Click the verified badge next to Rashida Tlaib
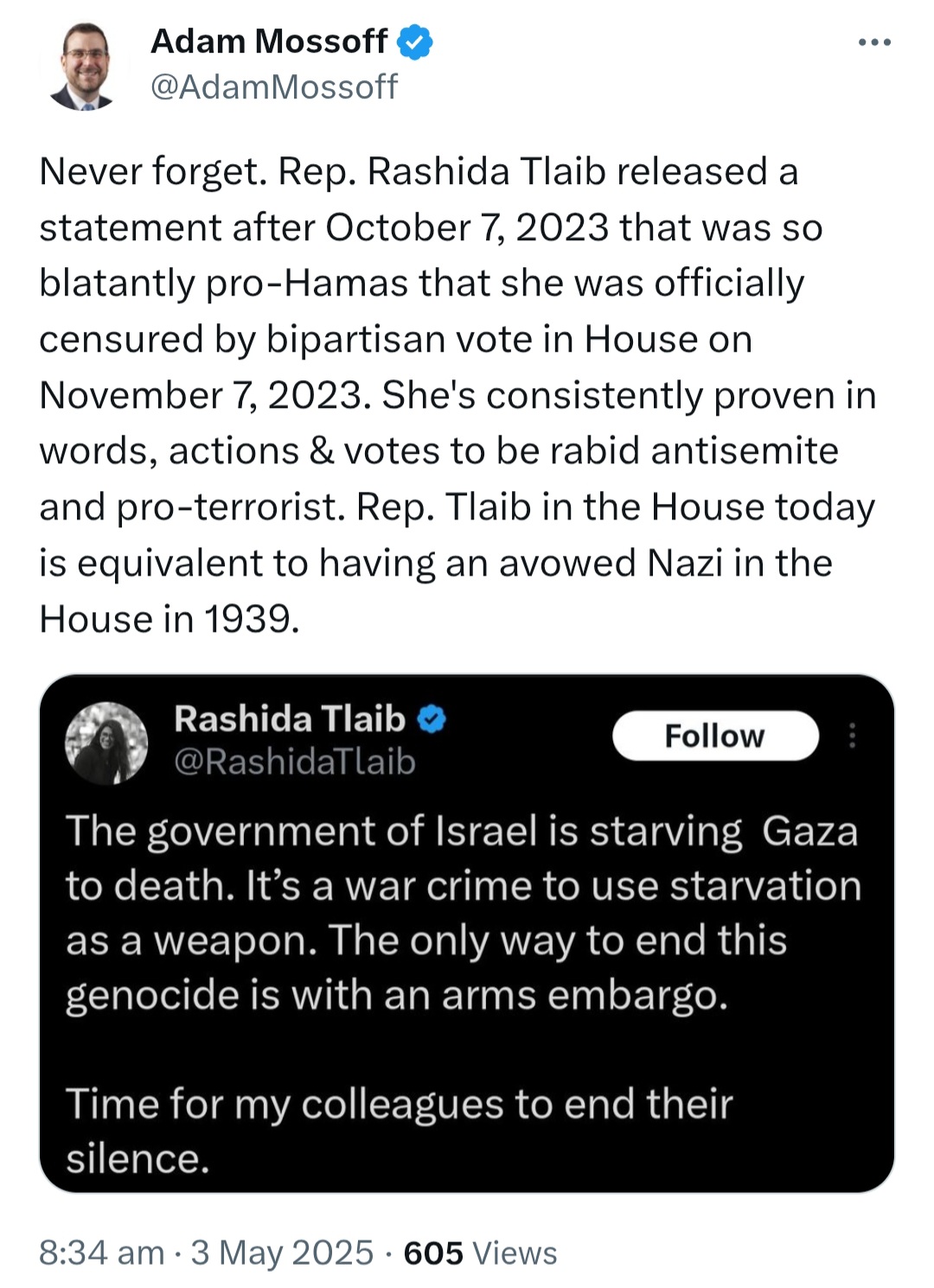This screenshot has width=934, height=1288. (432, 719)
